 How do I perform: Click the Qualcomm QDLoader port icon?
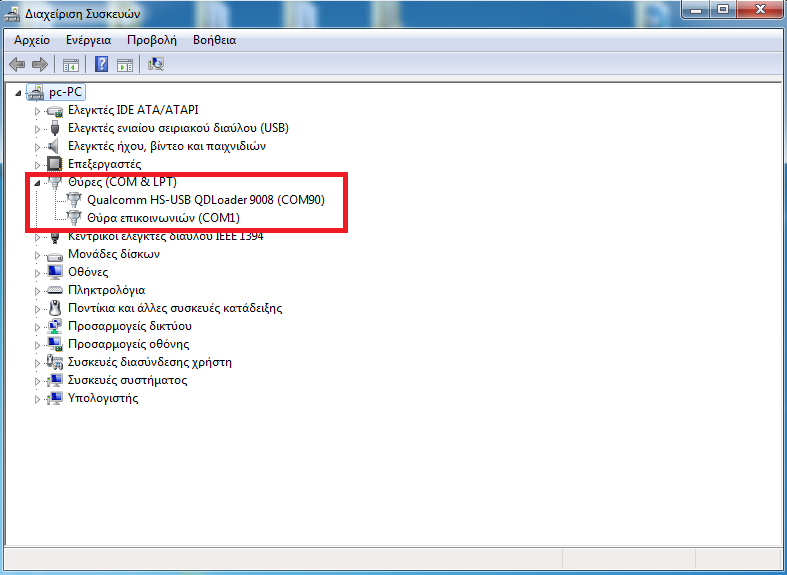tap(74, 200)
